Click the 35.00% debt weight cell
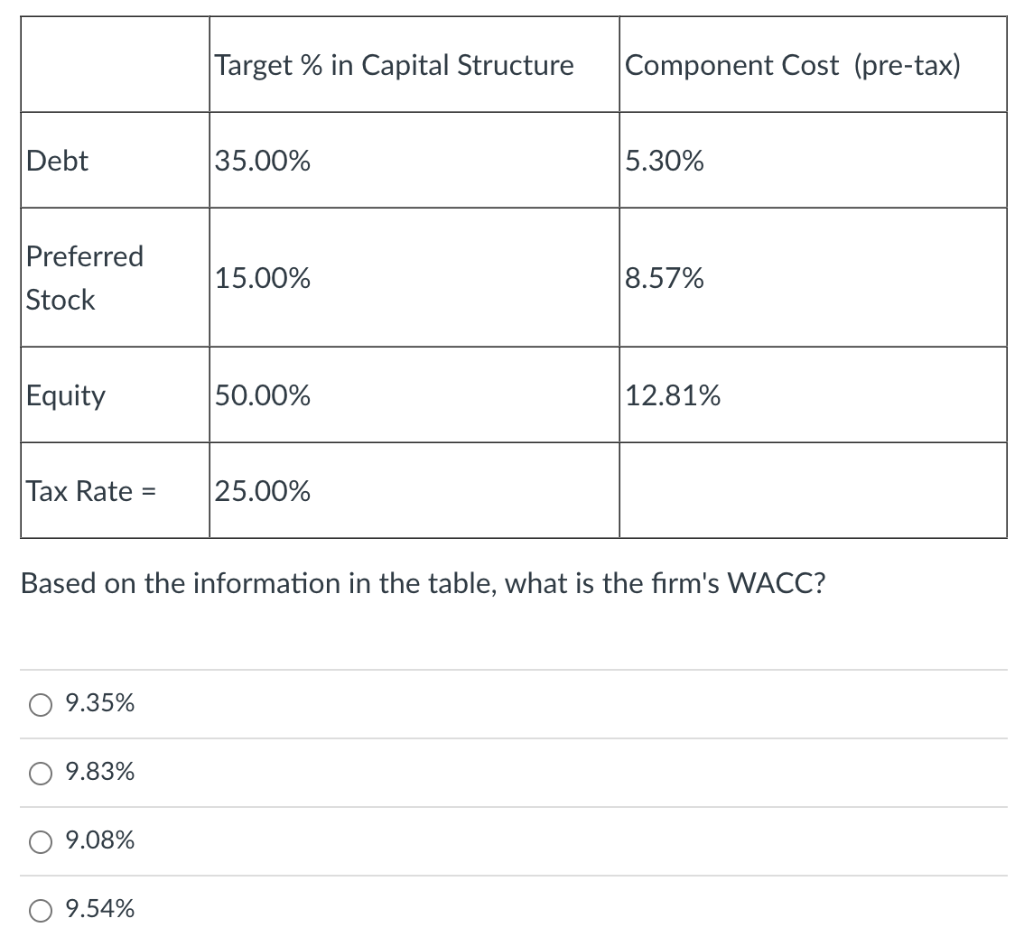 262,160
